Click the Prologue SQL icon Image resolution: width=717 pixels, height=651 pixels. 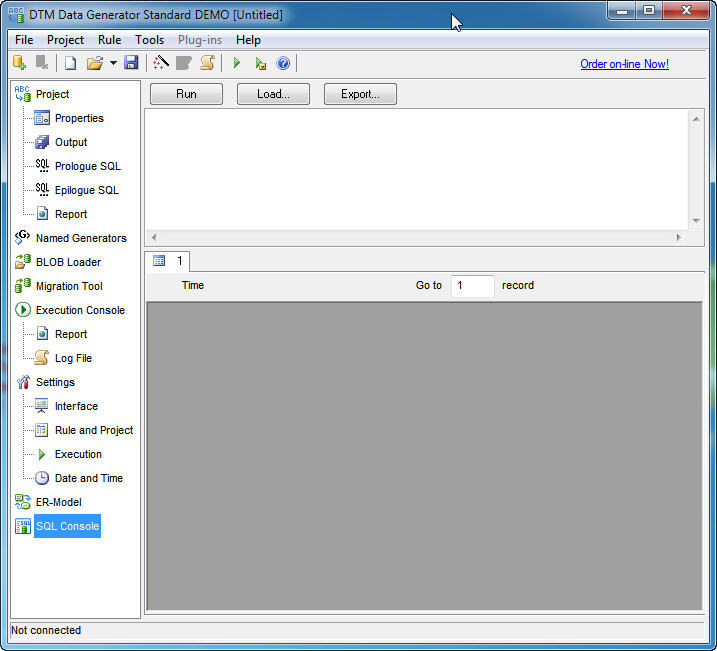pos(42,165)
